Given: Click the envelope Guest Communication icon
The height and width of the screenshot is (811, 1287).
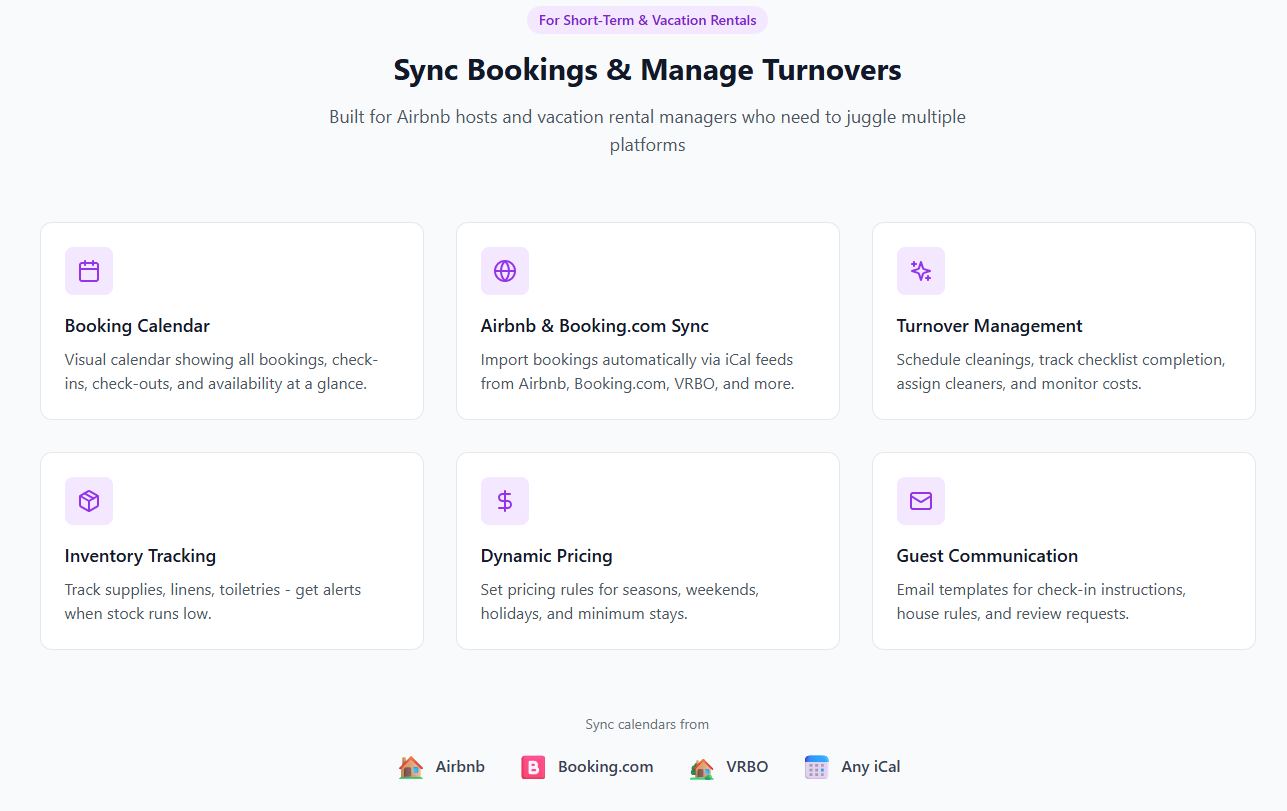Looking at the screenshot, I should click(x=921, y=501).
